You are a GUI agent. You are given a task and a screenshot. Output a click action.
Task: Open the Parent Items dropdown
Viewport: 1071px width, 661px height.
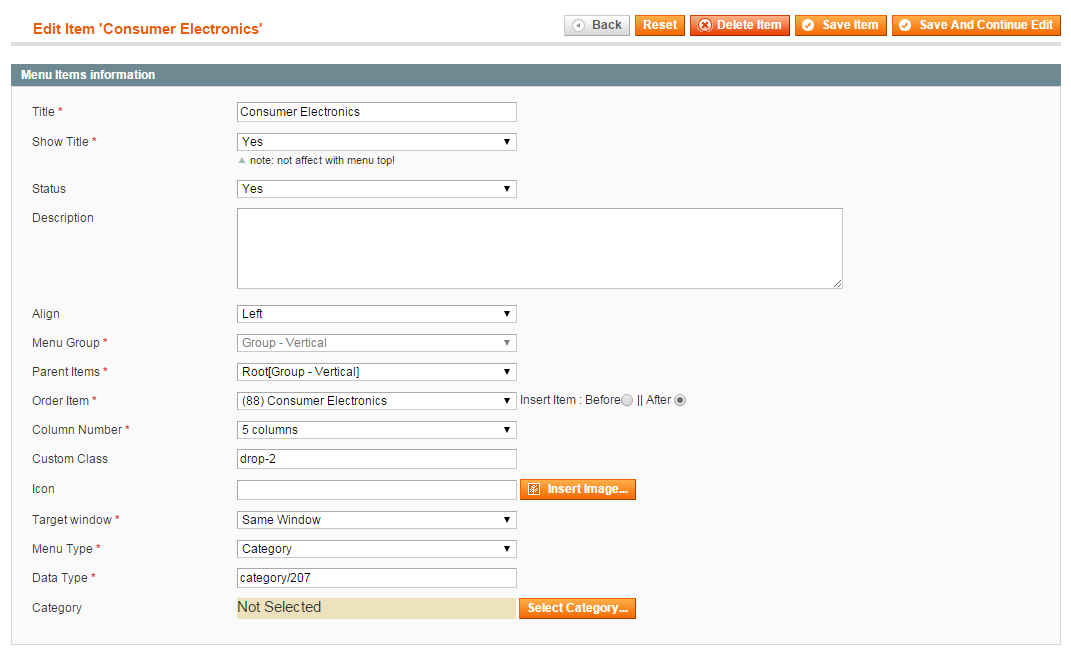pos(376,372)
